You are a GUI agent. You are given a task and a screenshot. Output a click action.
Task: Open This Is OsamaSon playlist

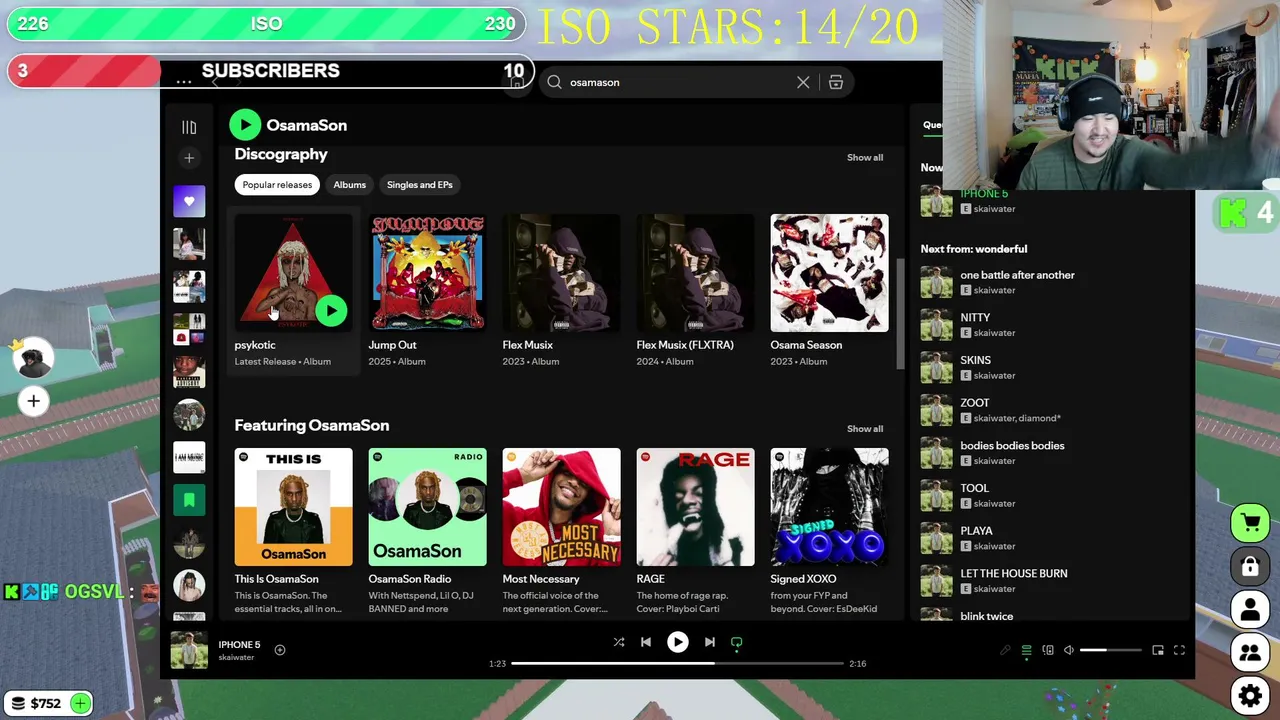(293, 507)
